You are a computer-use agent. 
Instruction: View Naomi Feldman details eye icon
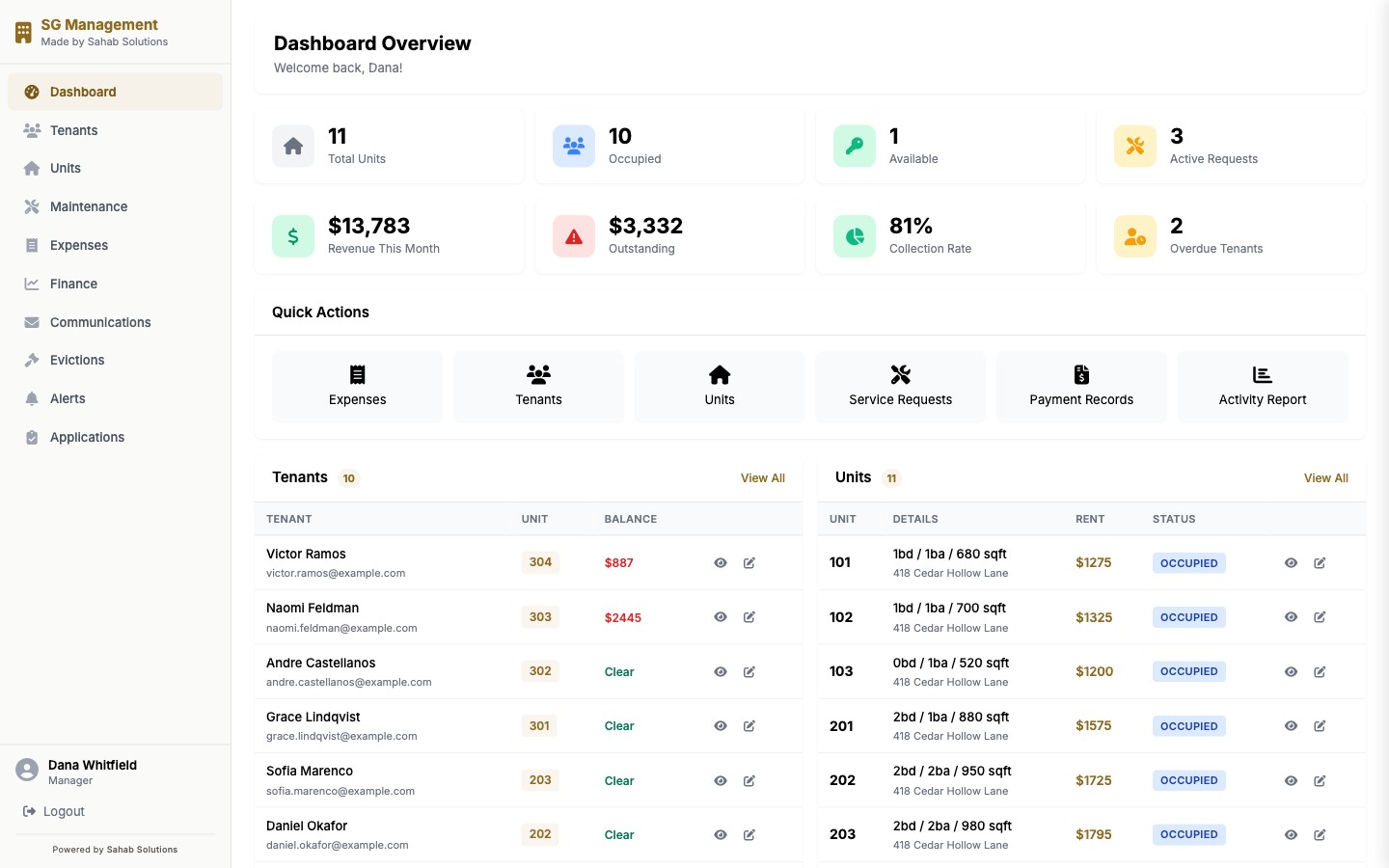coord(721,617)
